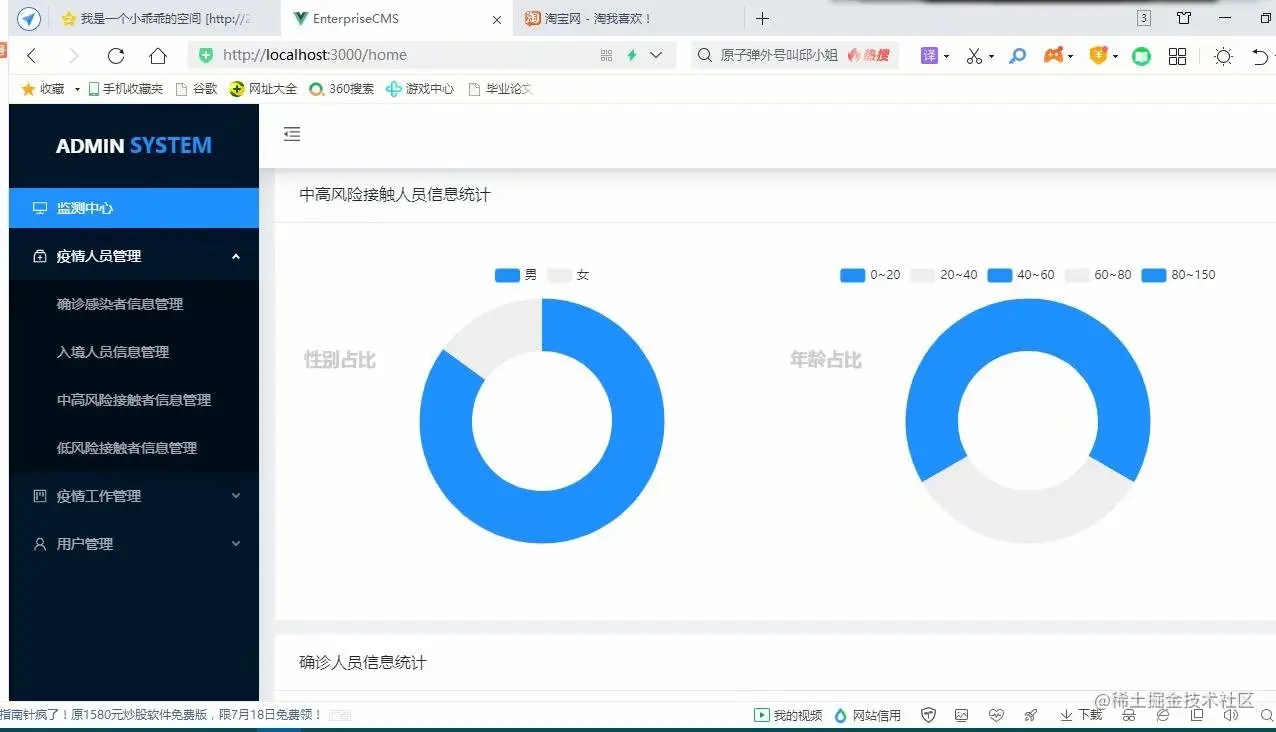Click the lightning speed mode icon
This screenshot has height=732, width=1276.
[x=632, y=56]
